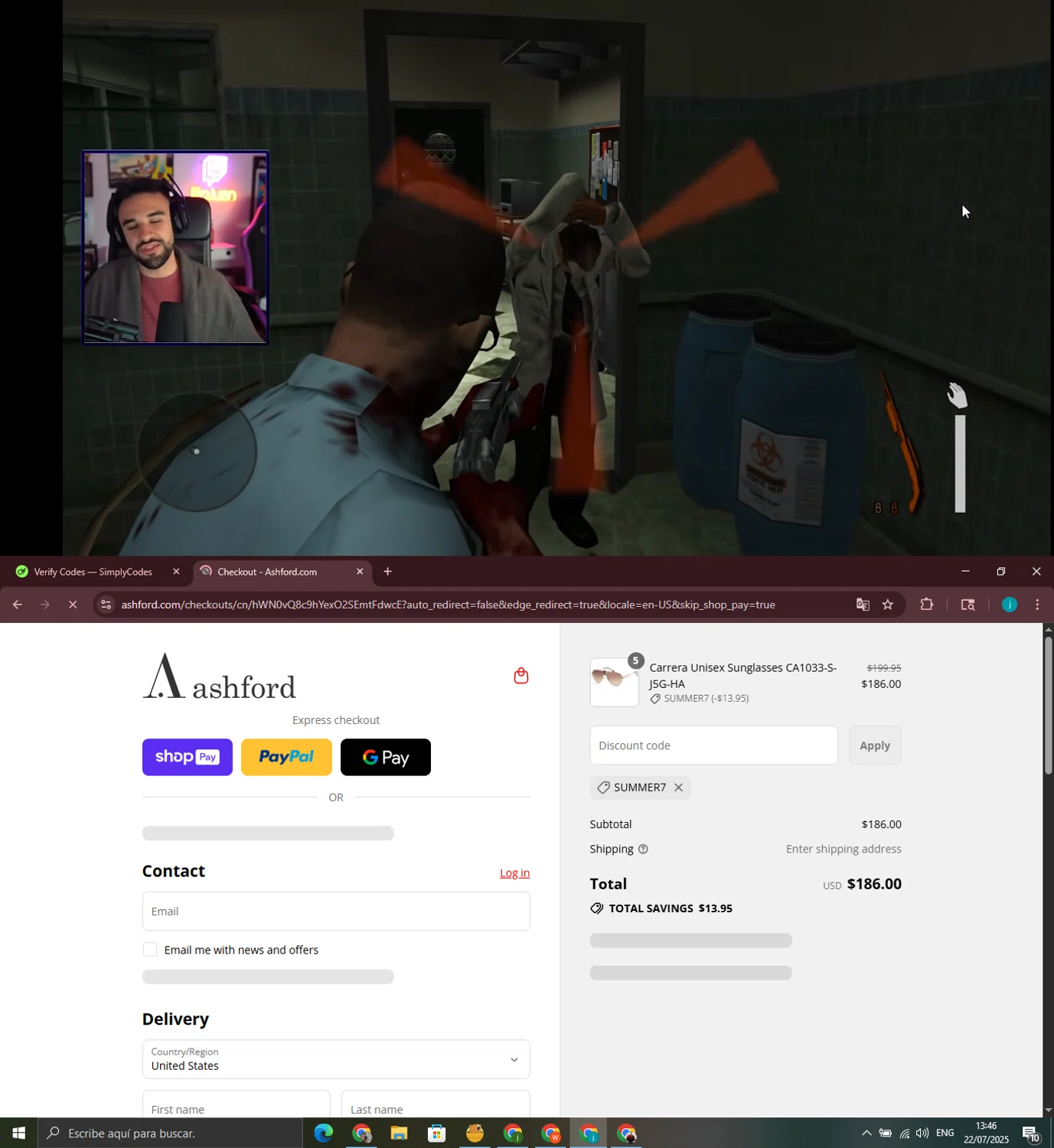Bookmark this page with the star icon

pyautogui.click(x=888, y=605)
